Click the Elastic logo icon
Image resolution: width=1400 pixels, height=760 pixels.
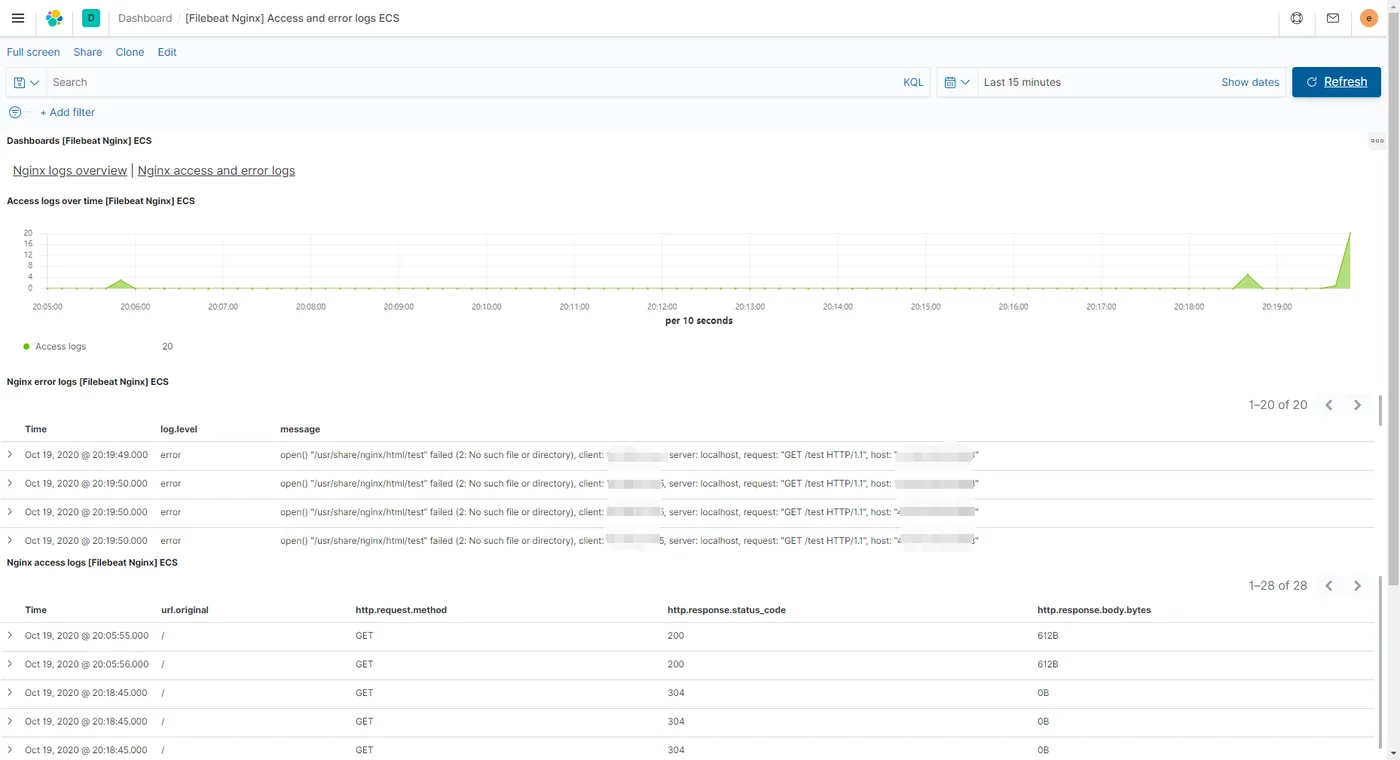(x=54, y=18)
